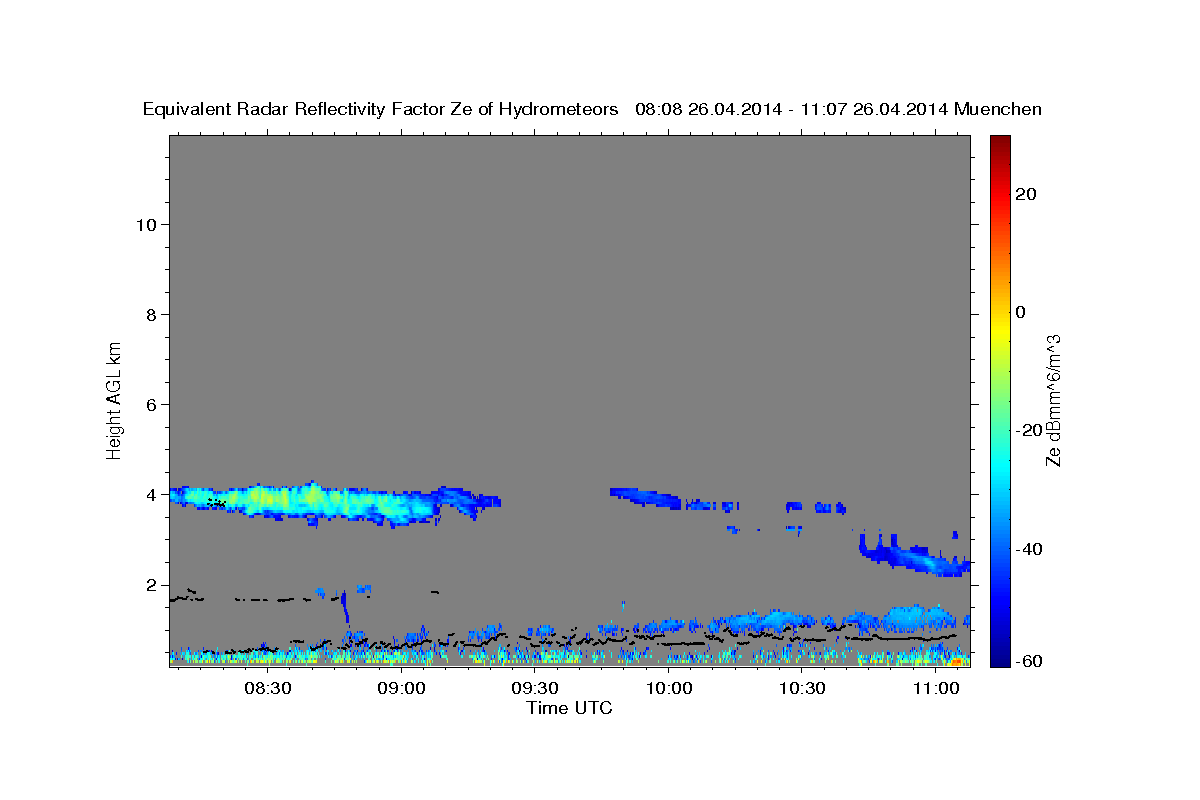This screenshot has height=800, width=1200.
Task: Click the colorbar label 'Ze dBmm^6/m^3'
Action: point(1053,400)
